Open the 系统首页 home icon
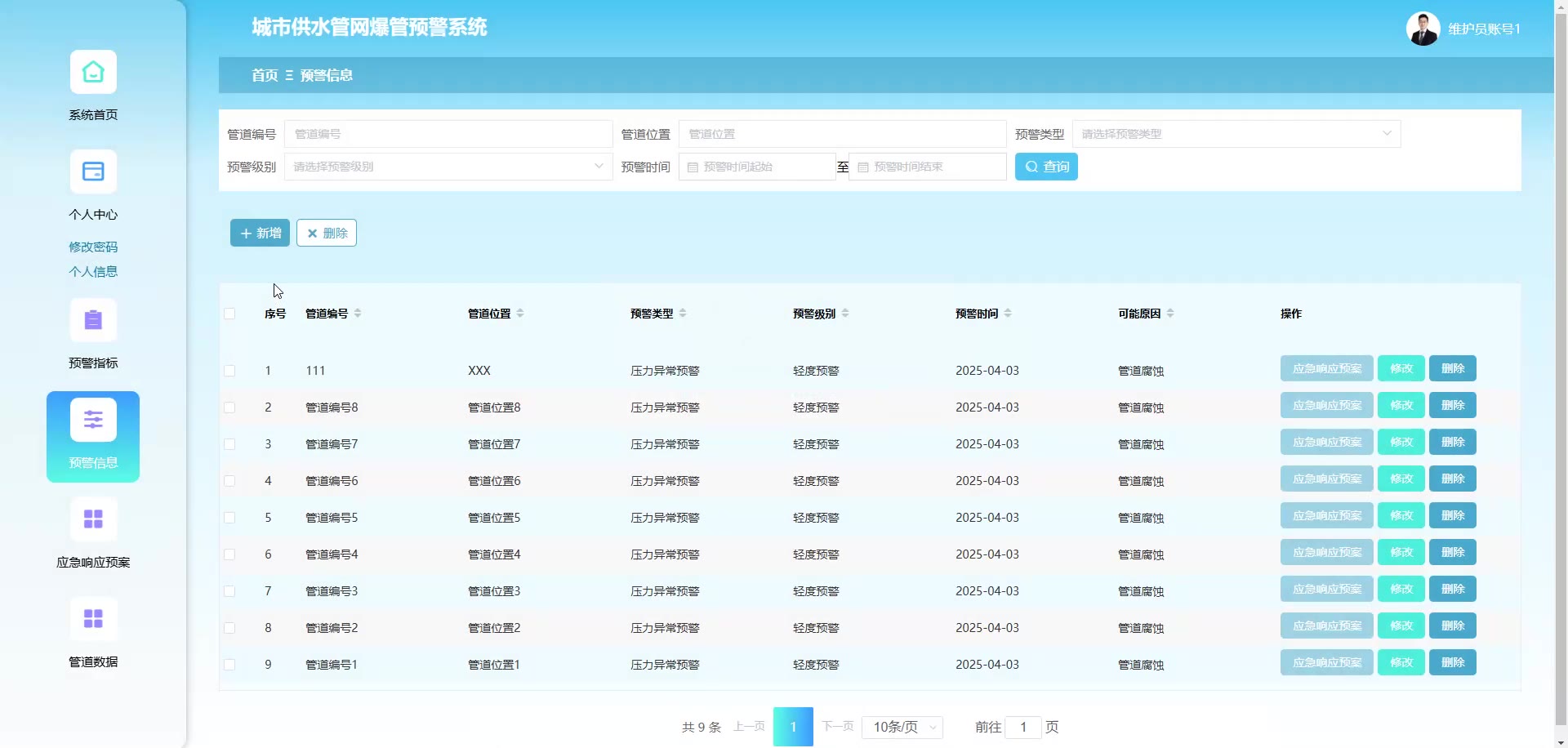This screenshot has height=748, width=1568. [x=93, y=73]
